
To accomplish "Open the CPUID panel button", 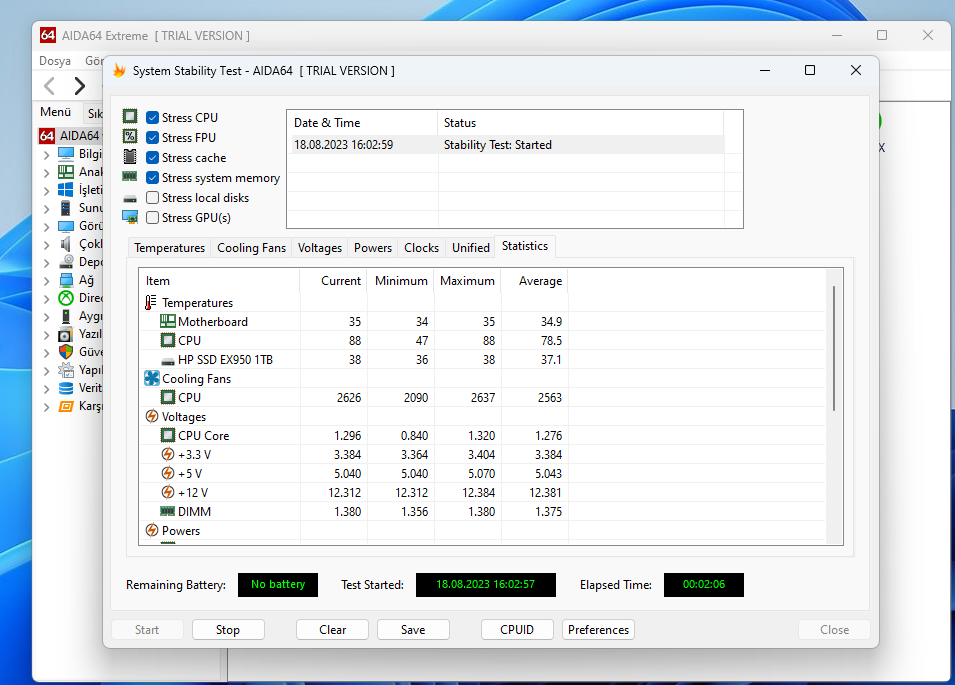I will 517,630.
